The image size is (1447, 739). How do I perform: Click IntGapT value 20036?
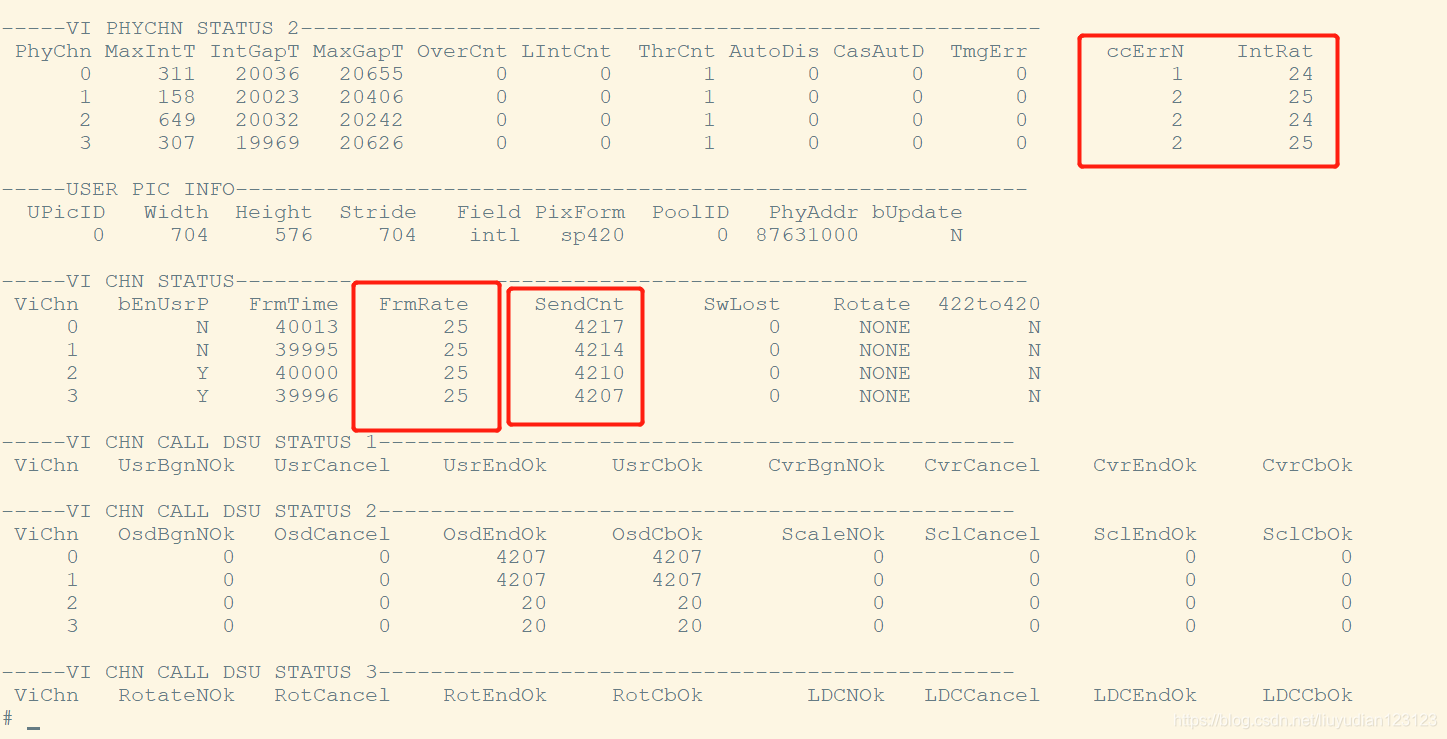pos(267,74)
